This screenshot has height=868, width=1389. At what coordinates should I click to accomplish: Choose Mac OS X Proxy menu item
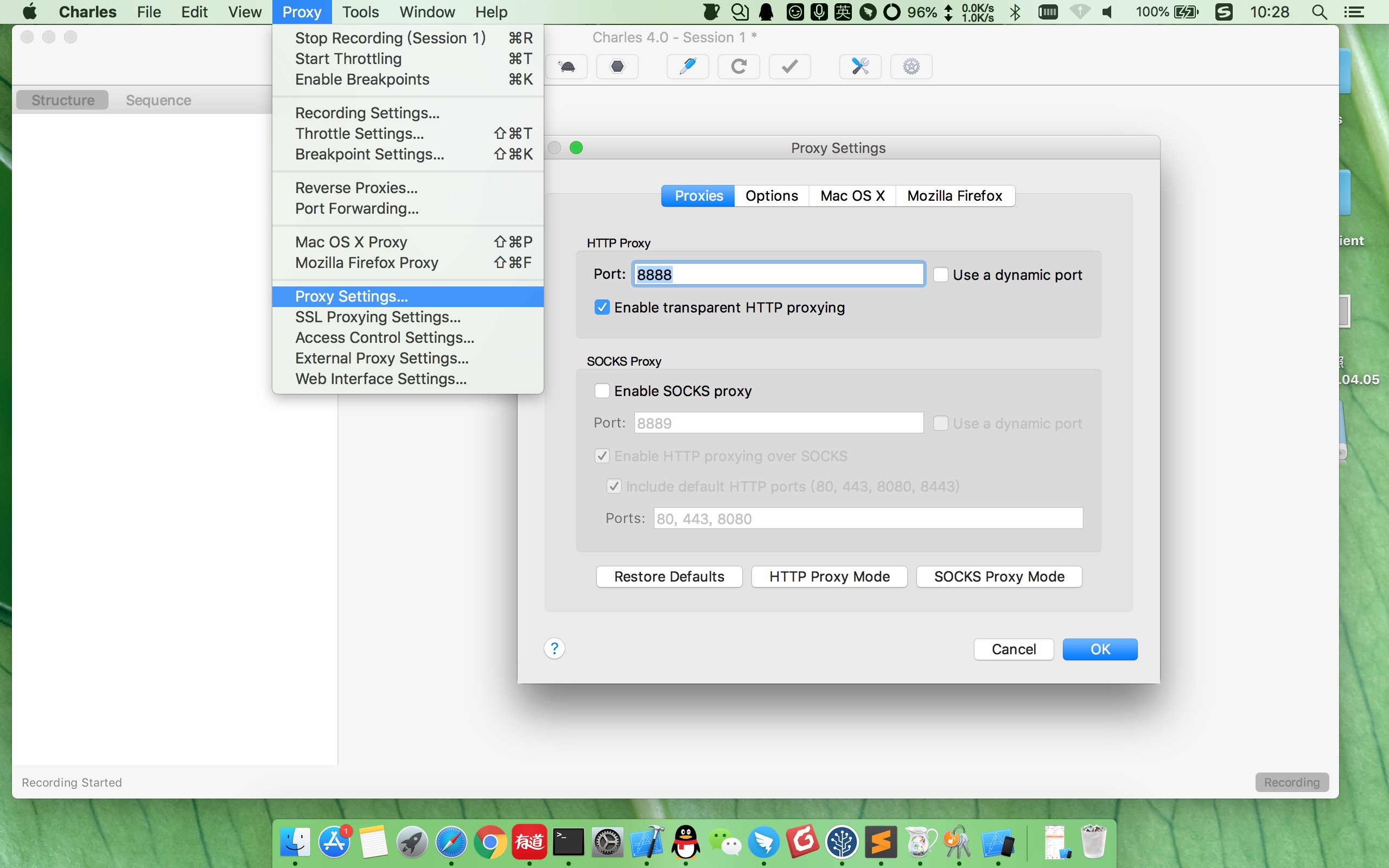point(407,242)
